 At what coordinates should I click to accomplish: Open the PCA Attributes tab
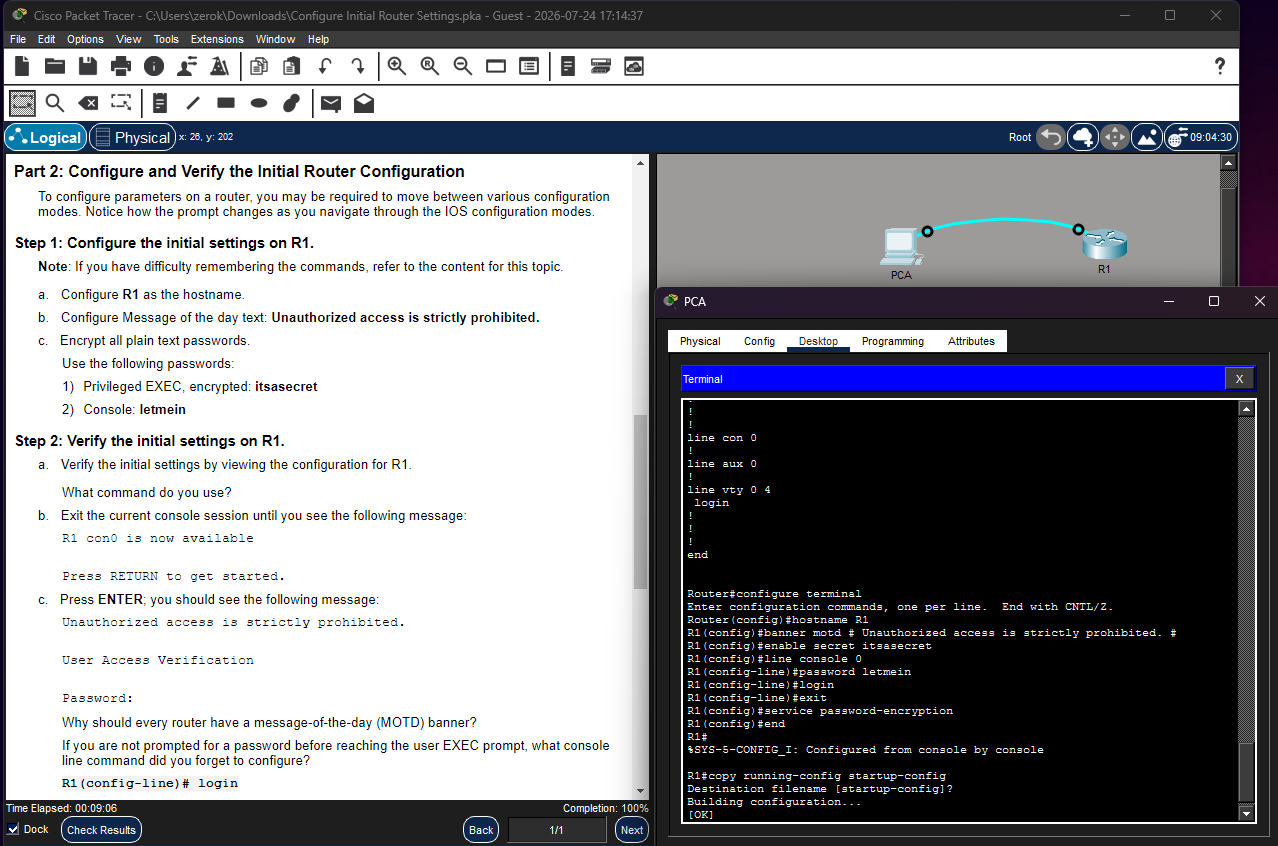(x=971, y=341)
